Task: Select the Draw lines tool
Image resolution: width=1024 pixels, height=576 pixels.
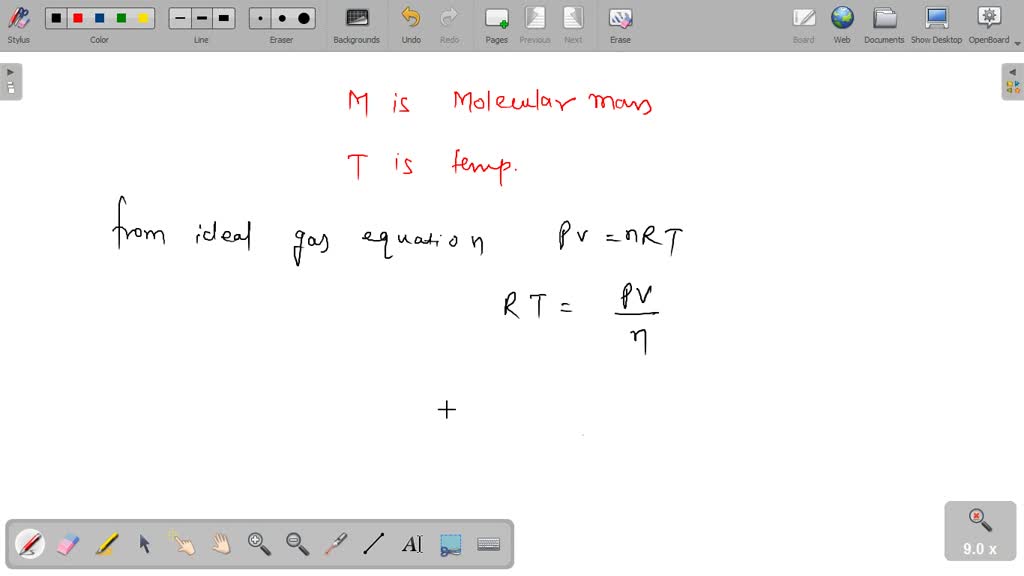Action: pyautogui.click(x=373, y=543)
